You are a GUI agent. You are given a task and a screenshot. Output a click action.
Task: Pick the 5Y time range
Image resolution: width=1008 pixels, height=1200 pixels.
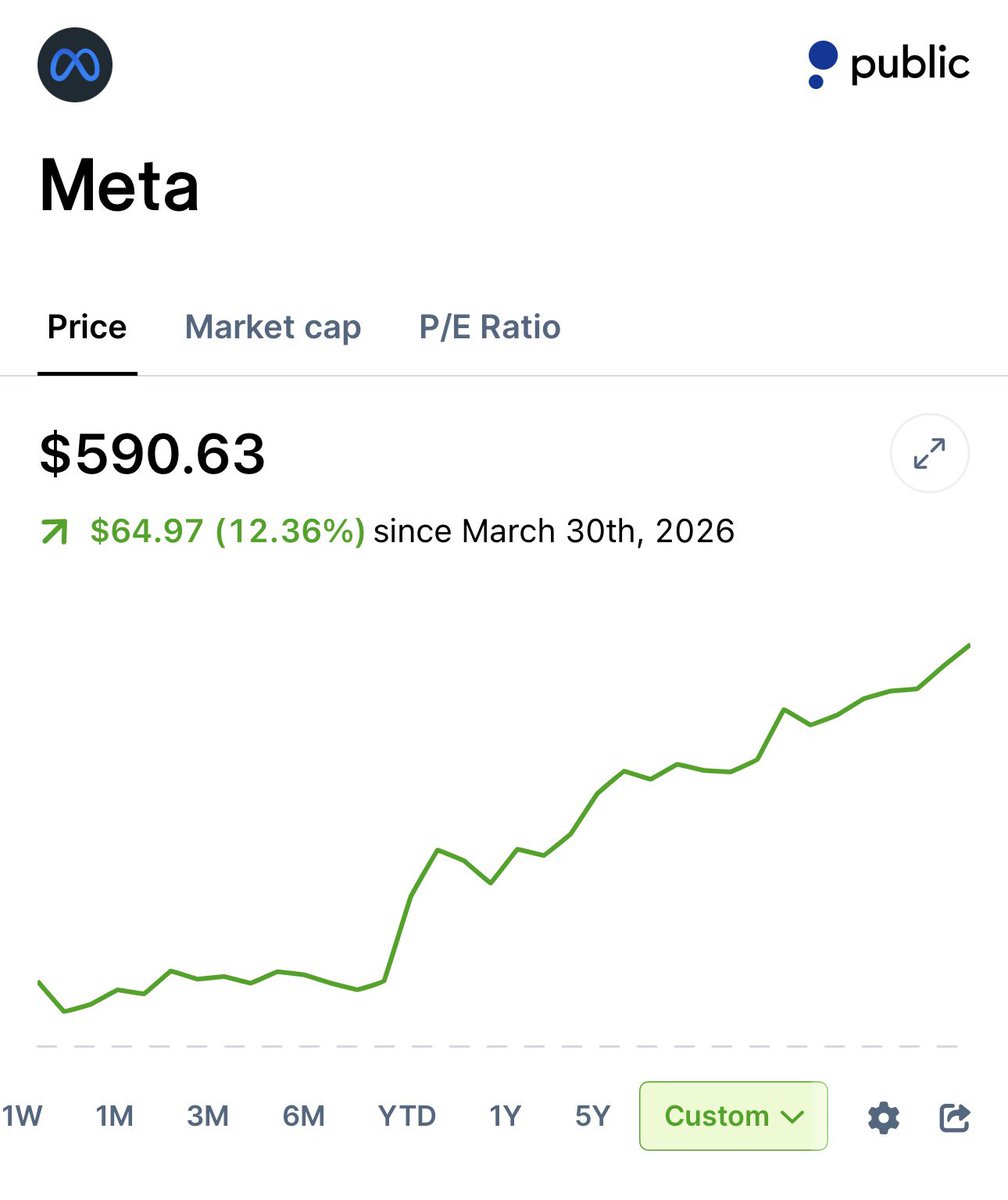(x=592, y=1116)
